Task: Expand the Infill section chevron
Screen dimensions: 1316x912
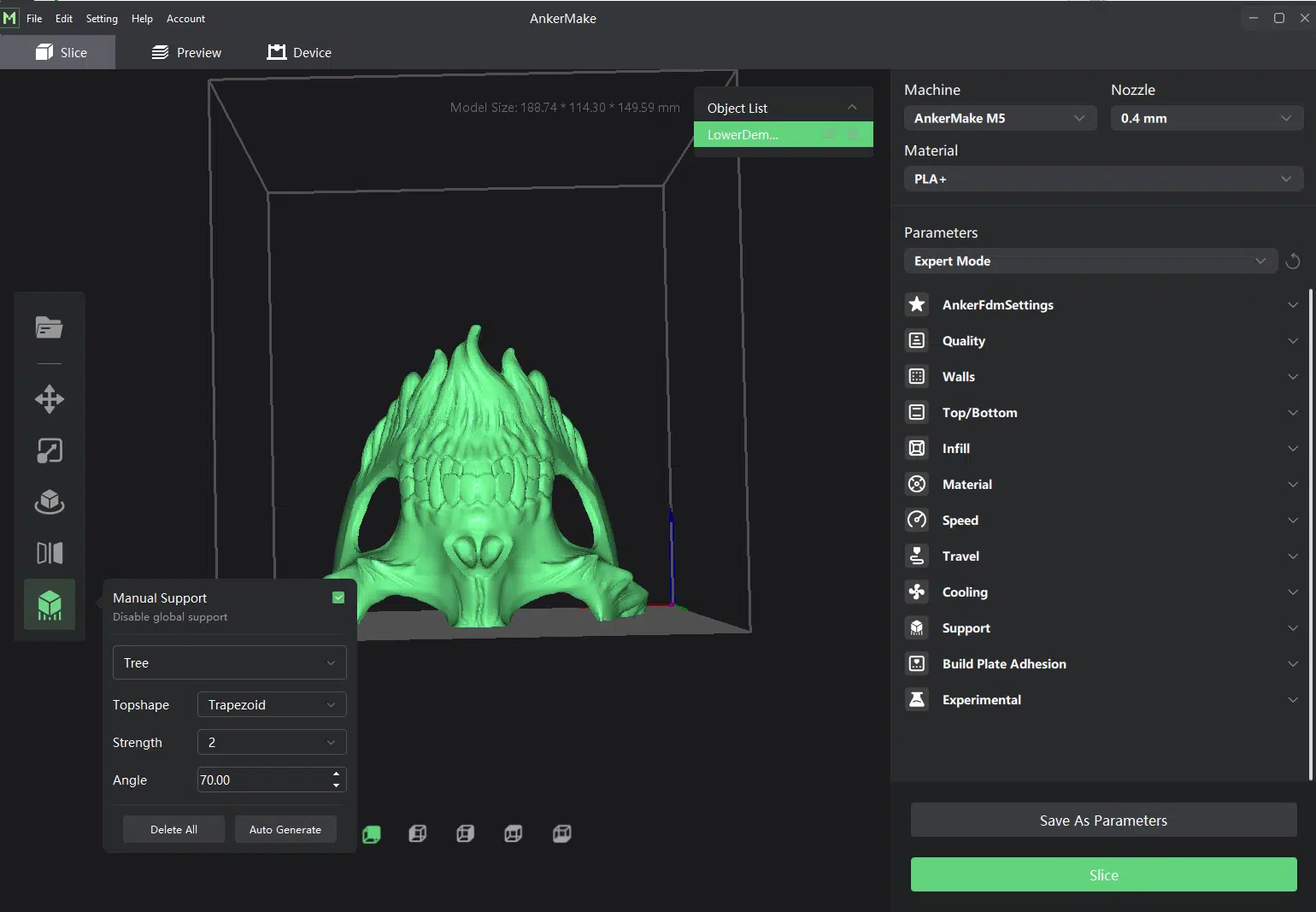Action: pos(1292,449)
